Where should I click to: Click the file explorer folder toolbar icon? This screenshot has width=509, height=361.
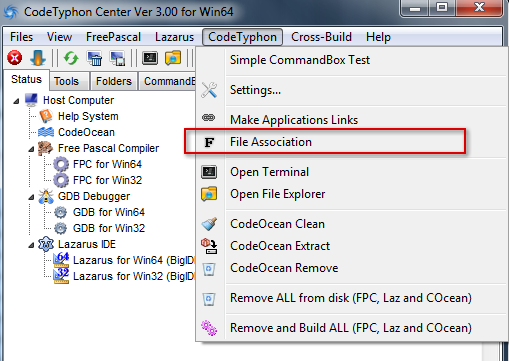coord(173,58)
